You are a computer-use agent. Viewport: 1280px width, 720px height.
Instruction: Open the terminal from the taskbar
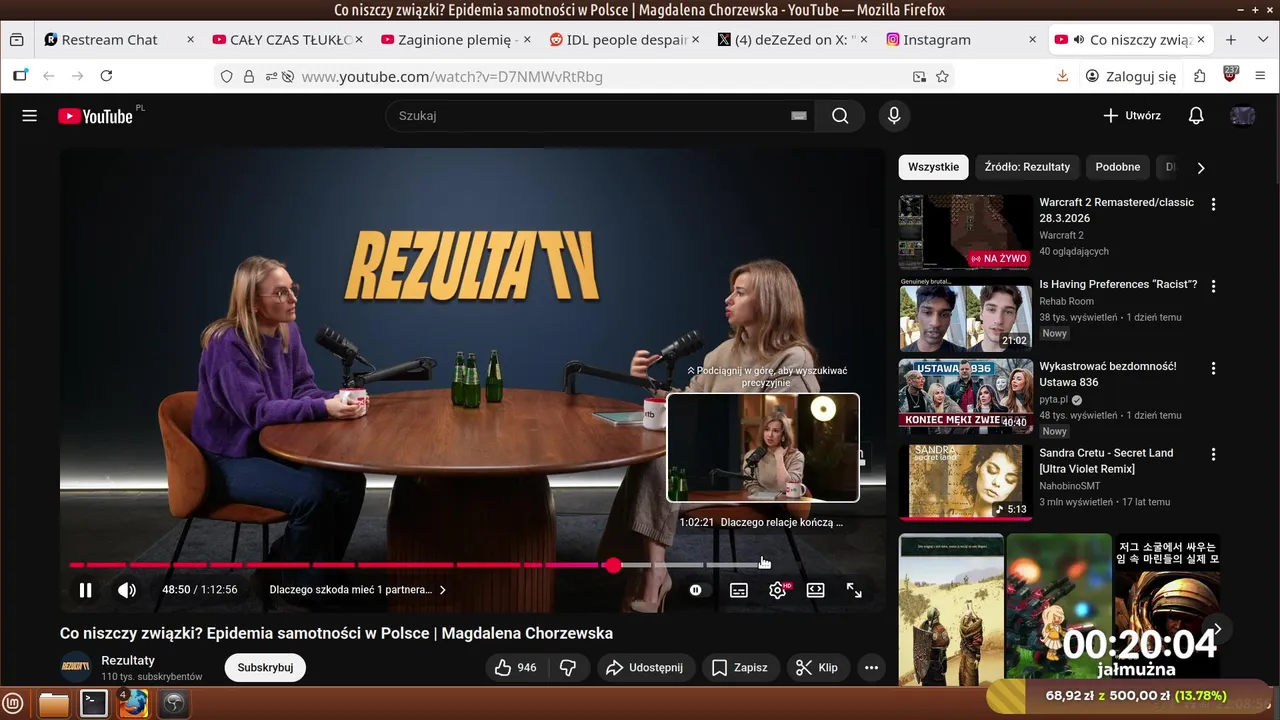tap(94, 704)
